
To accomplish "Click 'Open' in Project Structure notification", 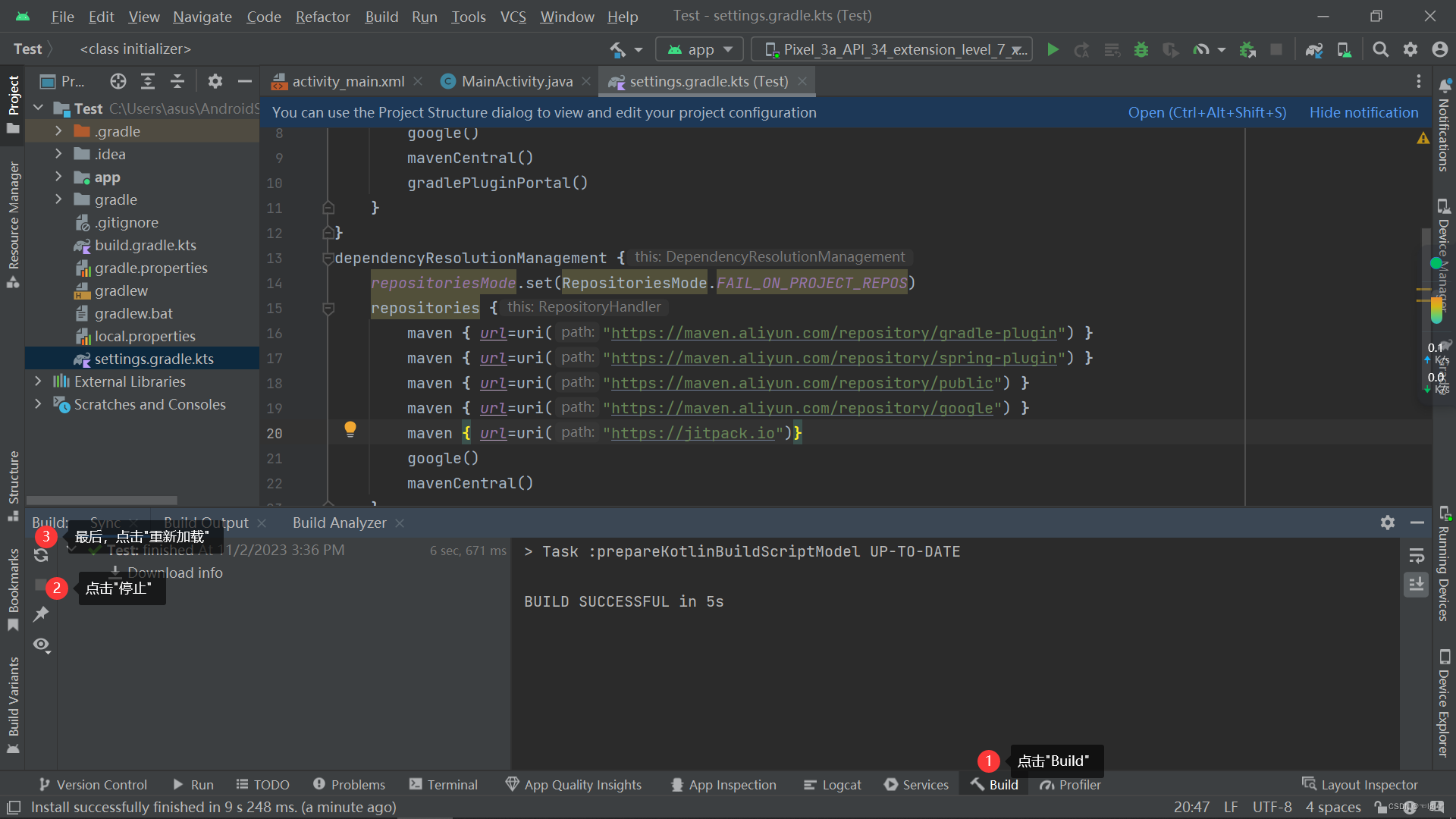I will pos(1207,112).
